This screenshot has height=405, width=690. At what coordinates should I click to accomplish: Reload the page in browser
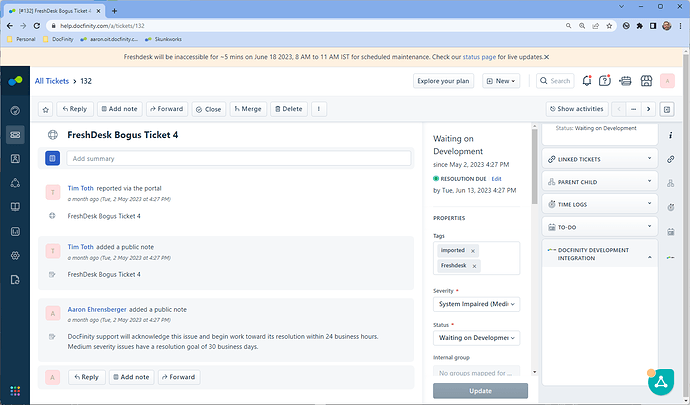coord(37,26)
